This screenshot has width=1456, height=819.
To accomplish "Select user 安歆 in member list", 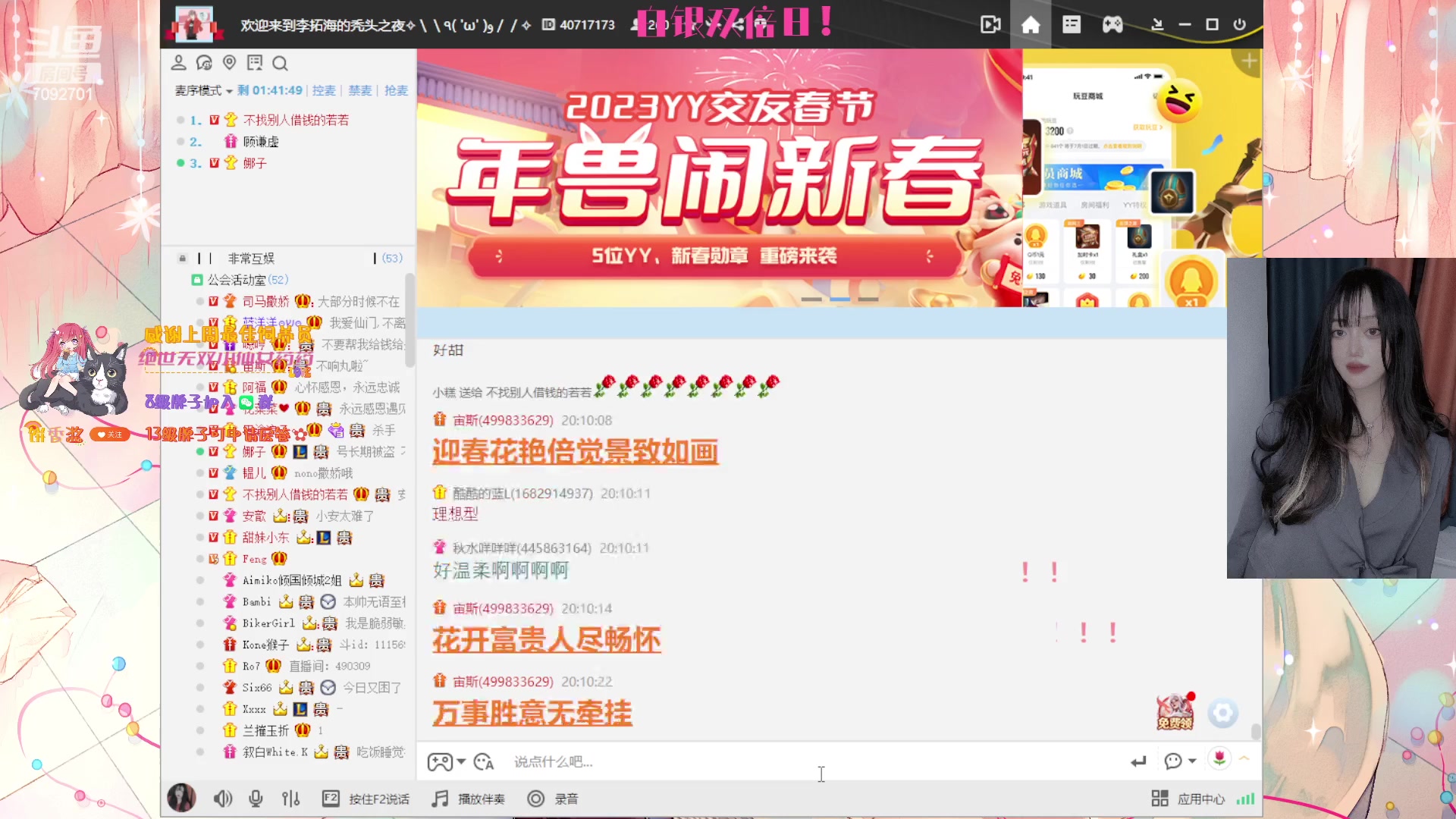I will pyautogui.click(x=254, y=516).
